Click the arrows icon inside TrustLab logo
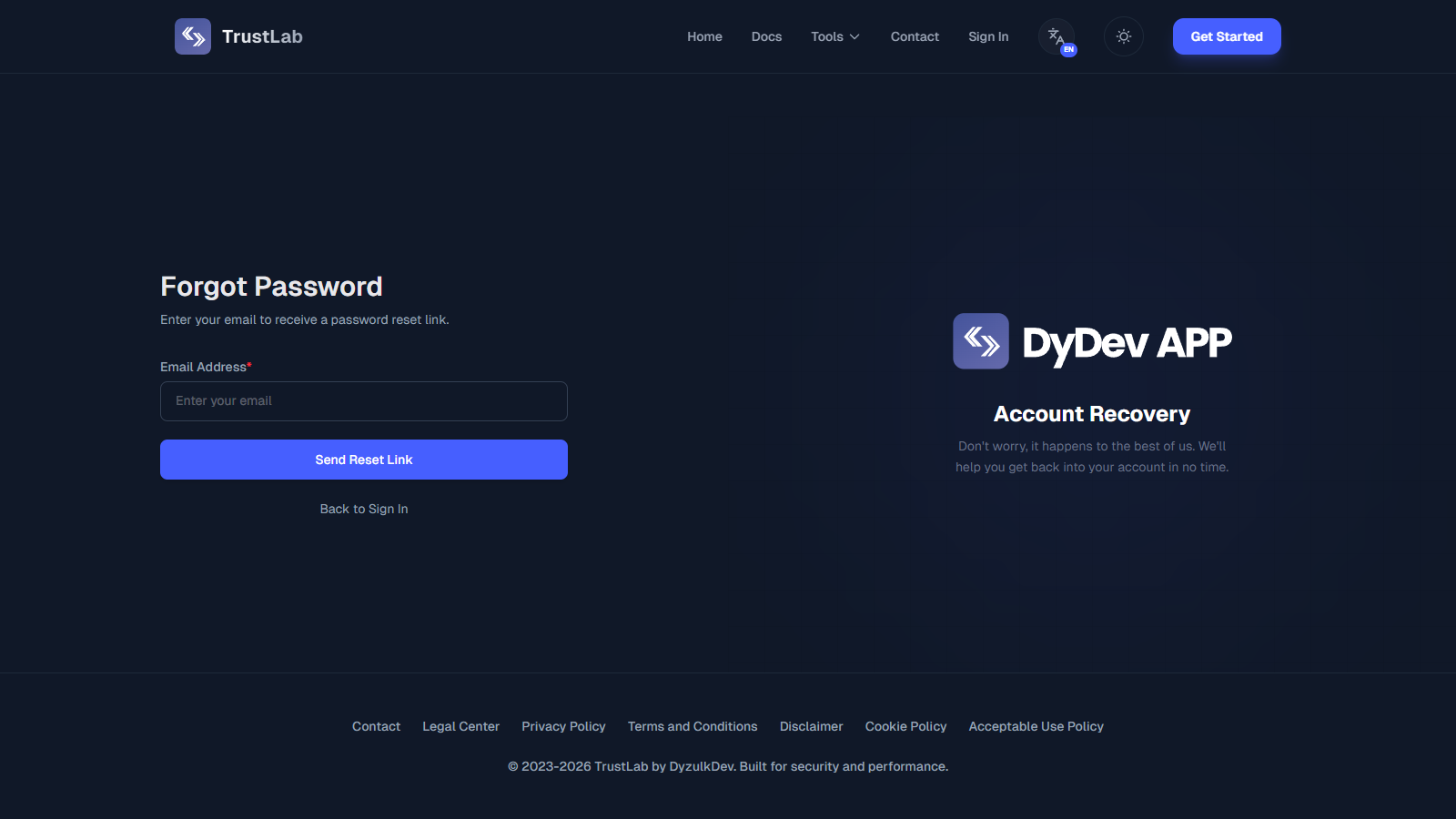The image size is (1456, 819). pyautogui.click(x=193, y=36)
